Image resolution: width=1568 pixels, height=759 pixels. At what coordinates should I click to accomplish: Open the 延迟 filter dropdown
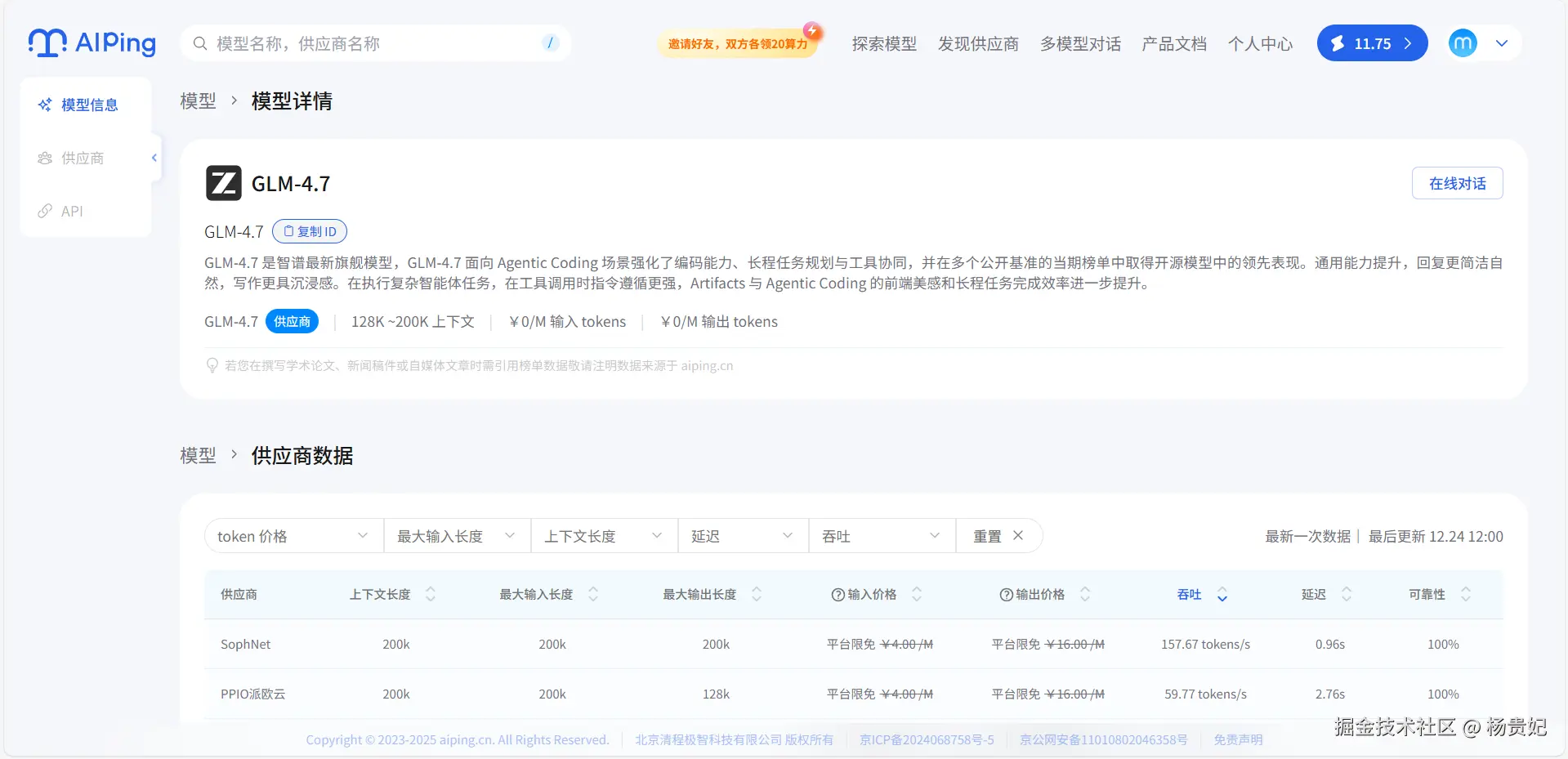coord(744,536)
